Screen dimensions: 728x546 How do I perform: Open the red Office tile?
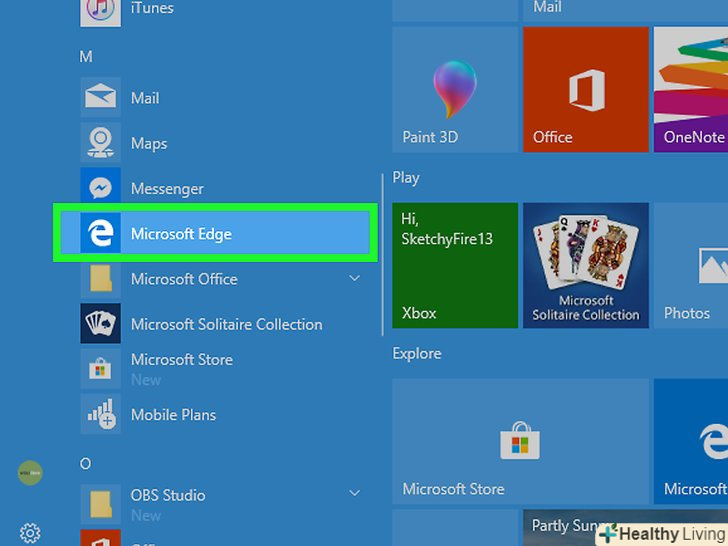pos(586,89)
